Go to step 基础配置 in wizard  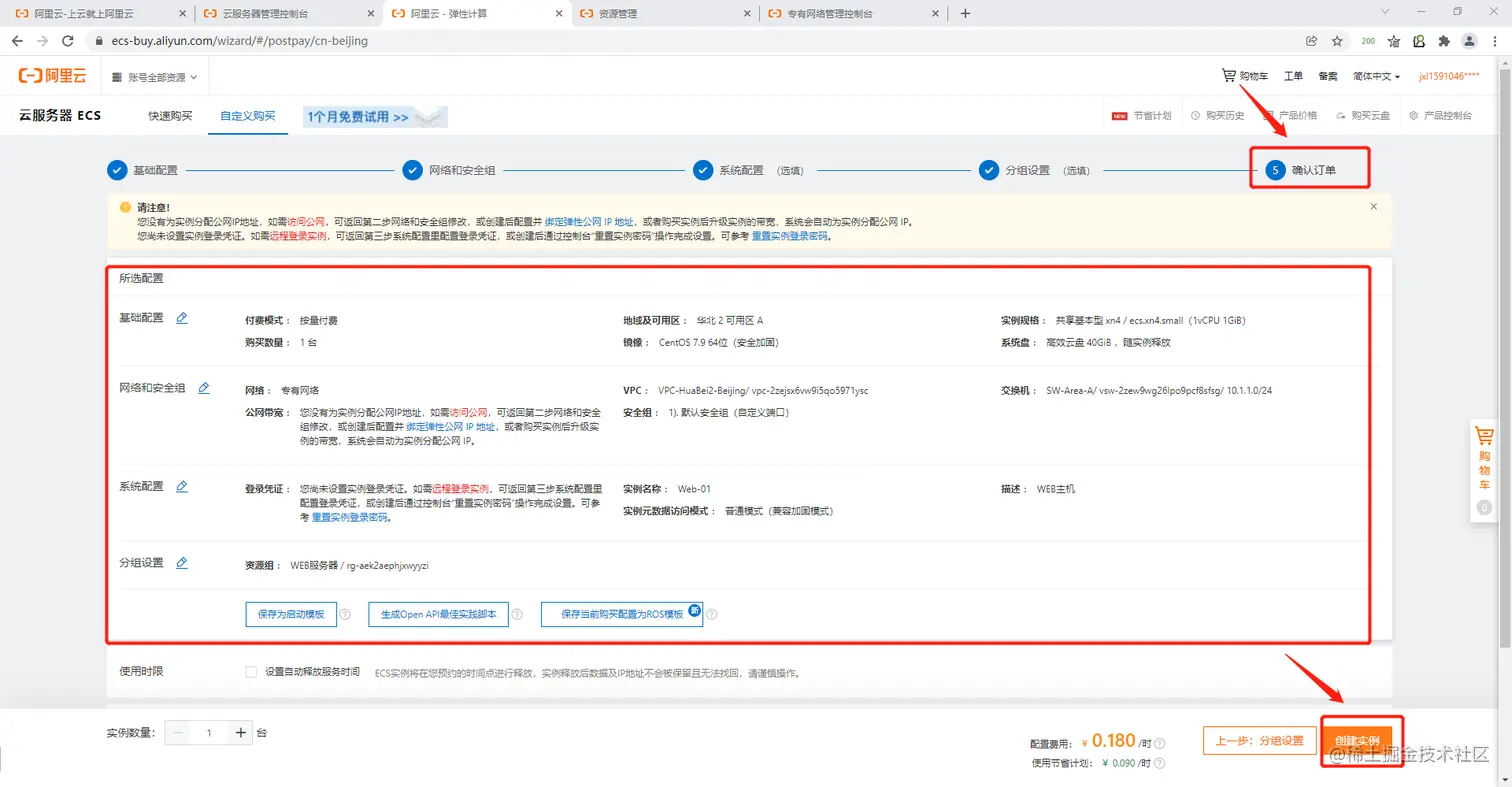[143, 170]
